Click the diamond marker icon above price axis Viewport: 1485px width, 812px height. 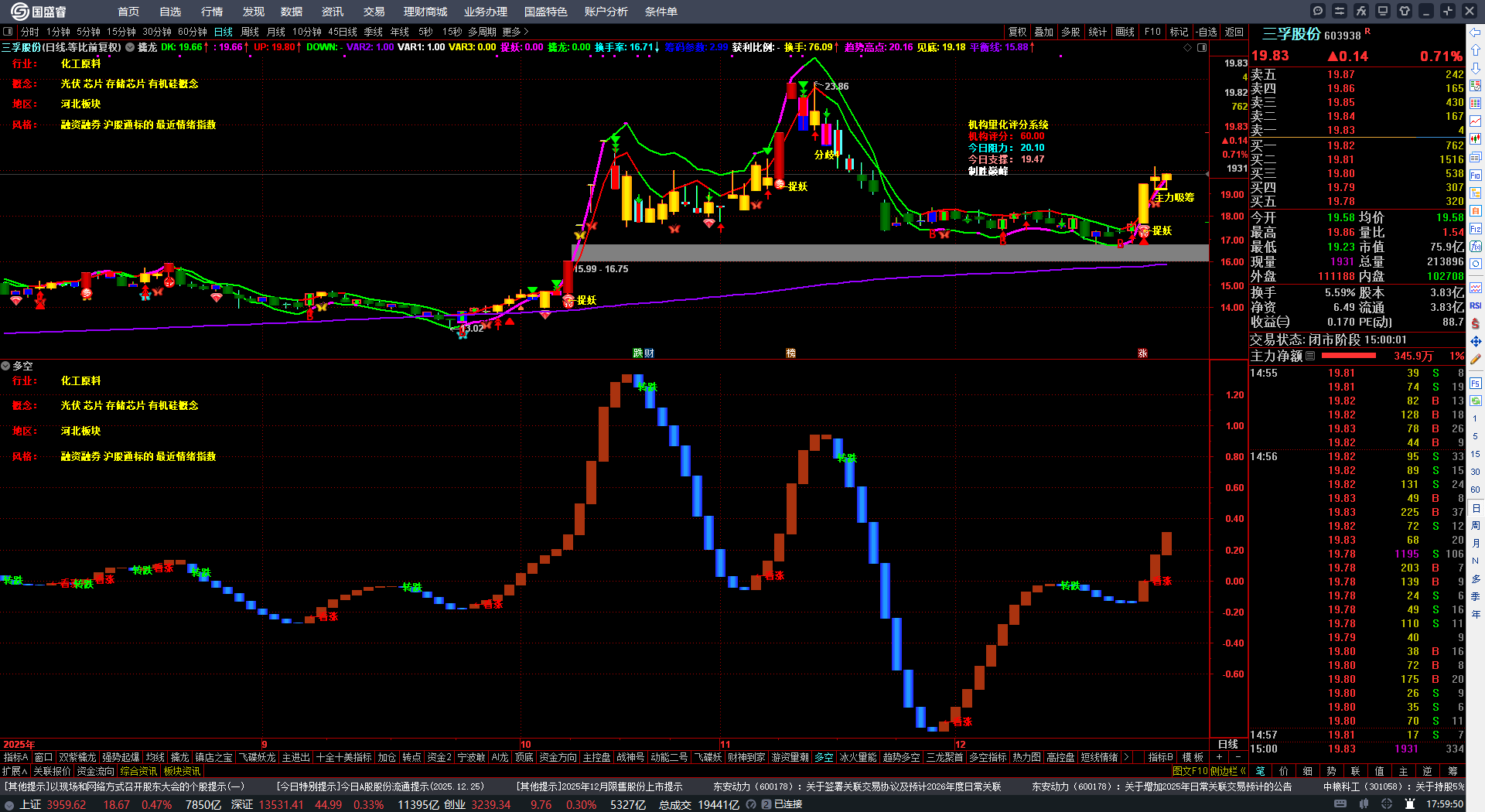coord(1188,47)
